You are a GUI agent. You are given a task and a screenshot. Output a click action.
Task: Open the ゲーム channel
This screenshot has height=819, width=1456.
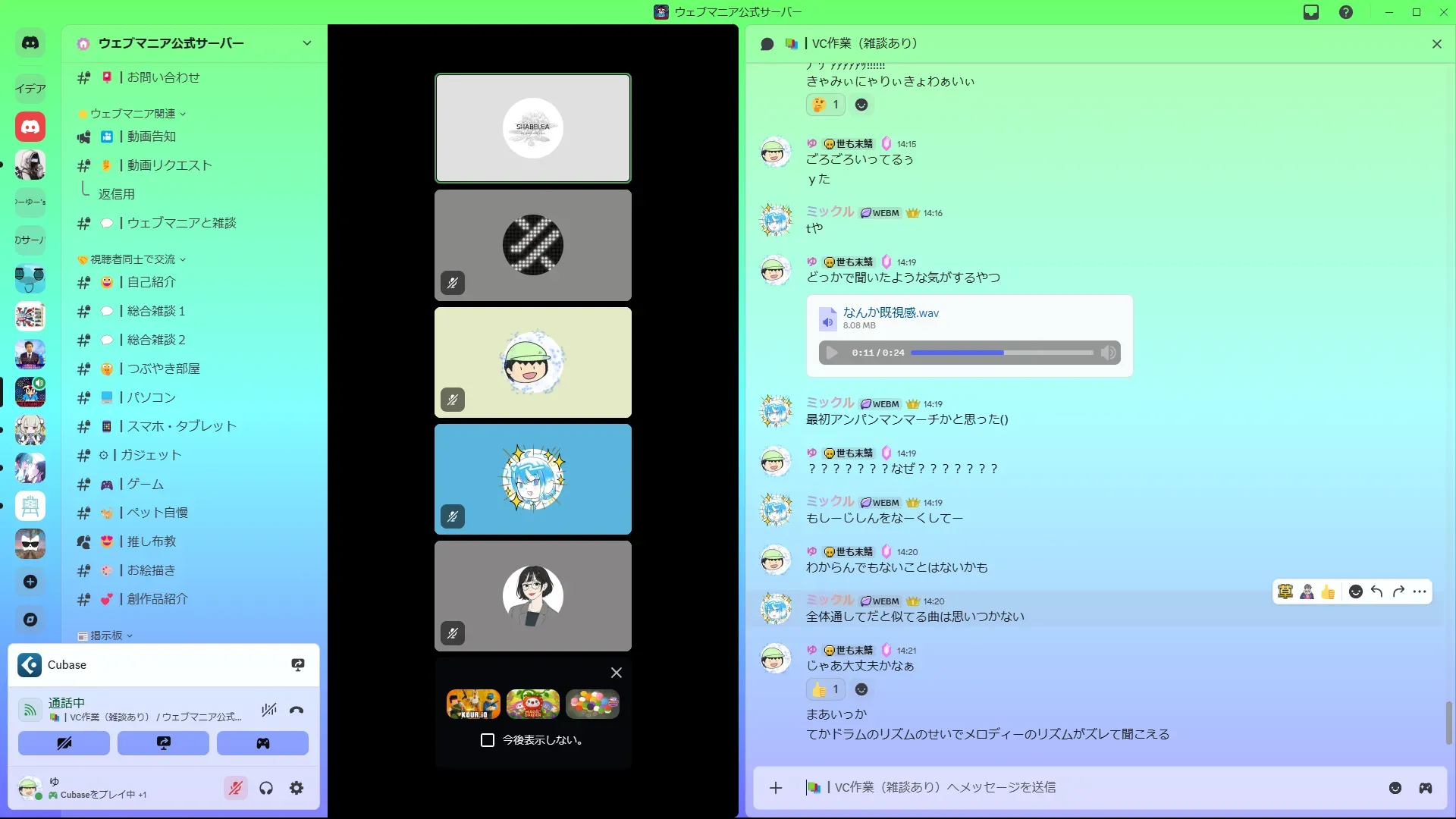pos(145,484)
